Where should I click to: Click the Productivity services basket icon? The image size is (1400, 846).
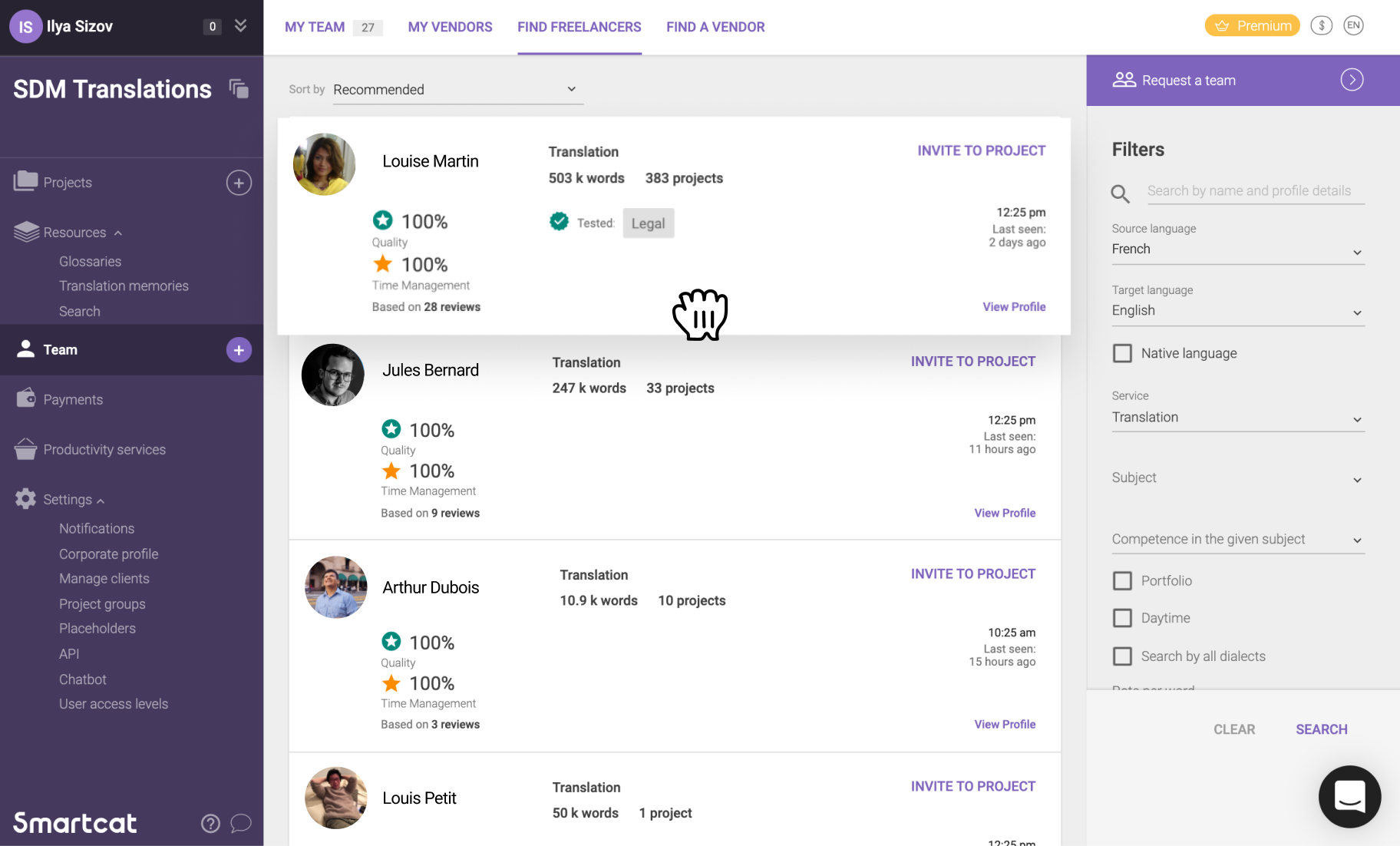(25, 449)
